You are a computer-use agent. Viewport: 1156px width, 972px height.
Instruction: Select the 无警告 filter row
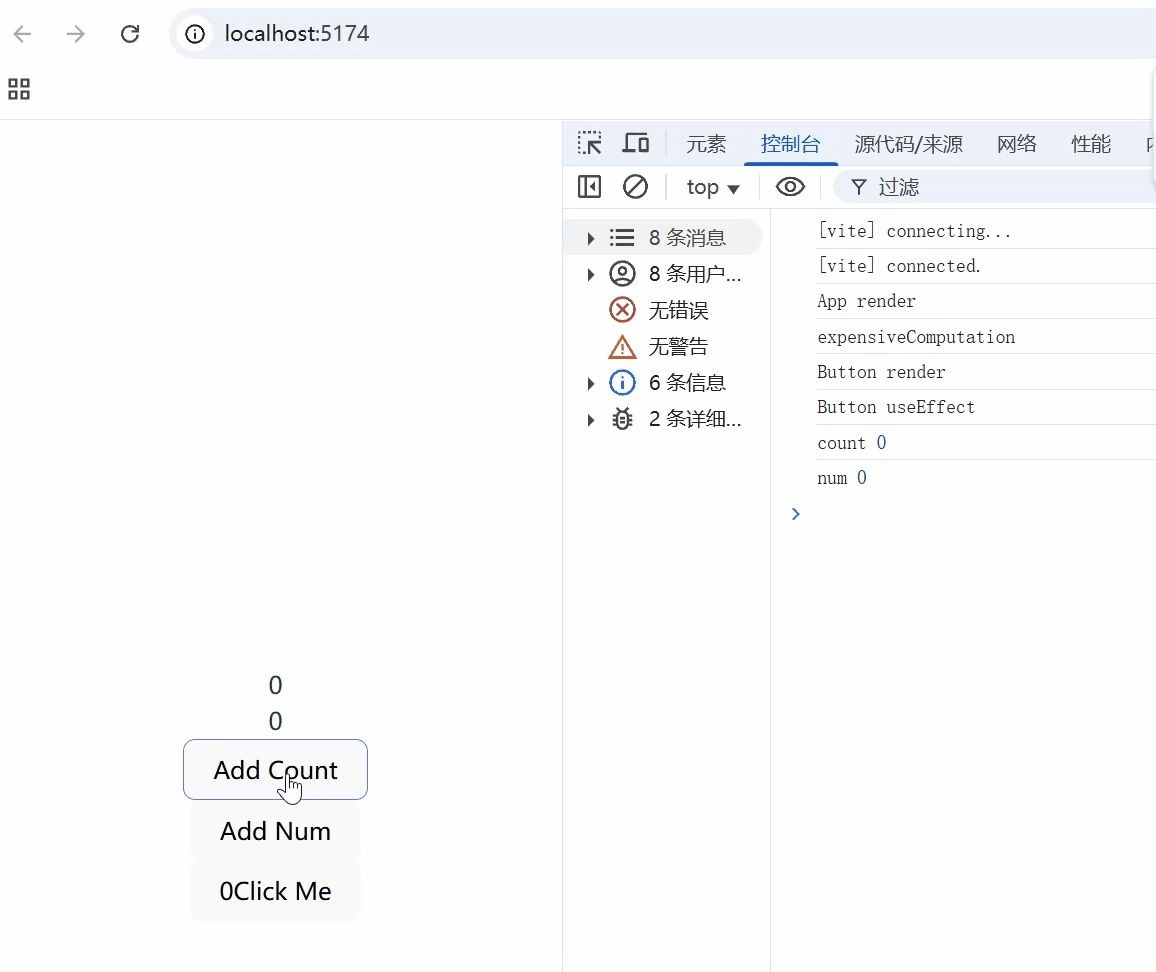click(662, 347)
